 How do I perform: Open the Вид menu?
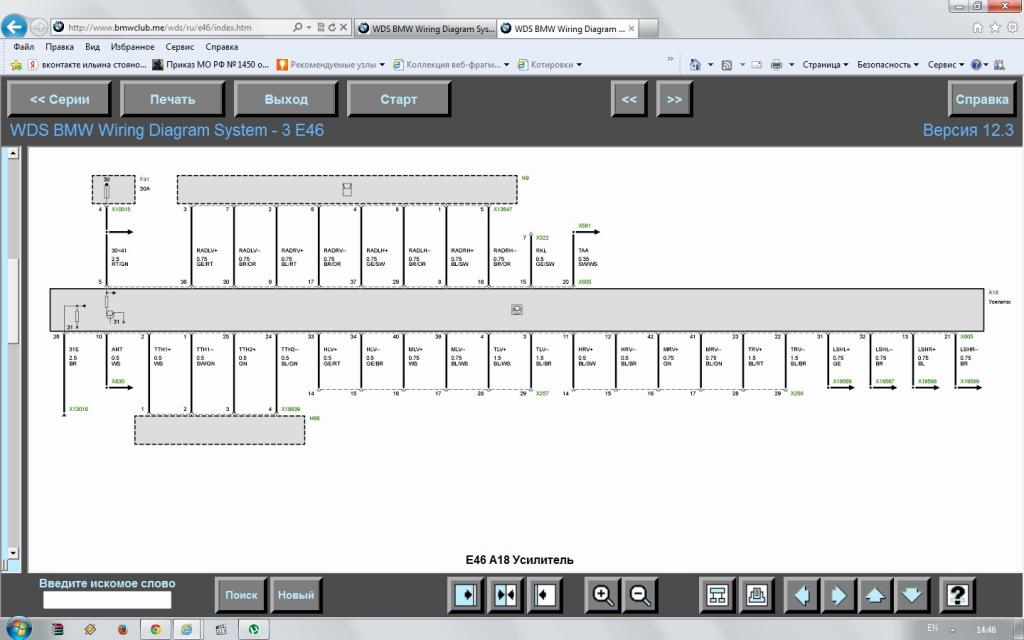tap(92, 47)
